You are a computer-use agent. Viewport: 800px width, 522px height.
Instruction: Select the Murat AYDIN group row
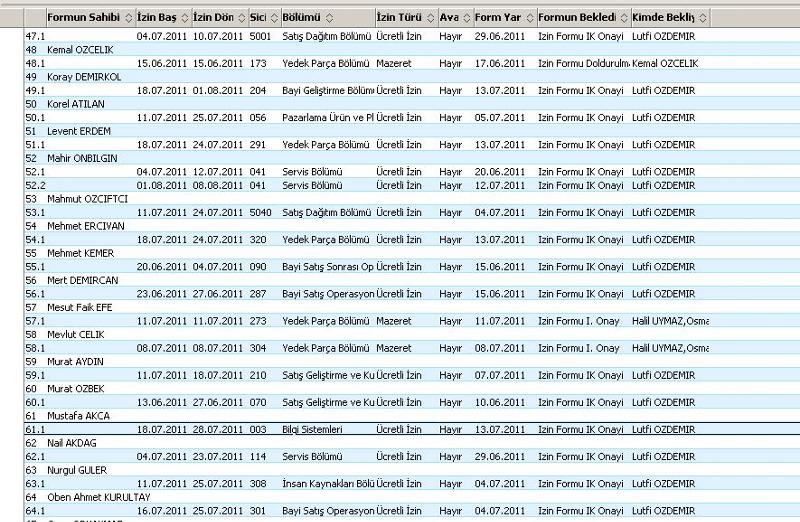[x=412, y=362]
